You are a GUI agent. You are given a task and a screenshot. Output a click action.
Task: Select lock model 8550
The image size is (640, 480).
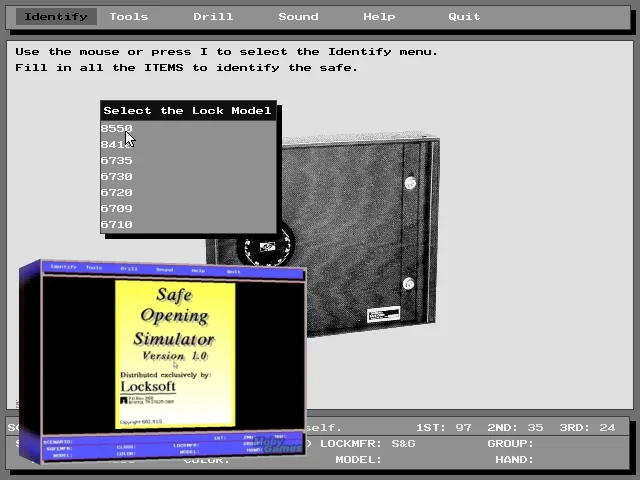[188, 128]
